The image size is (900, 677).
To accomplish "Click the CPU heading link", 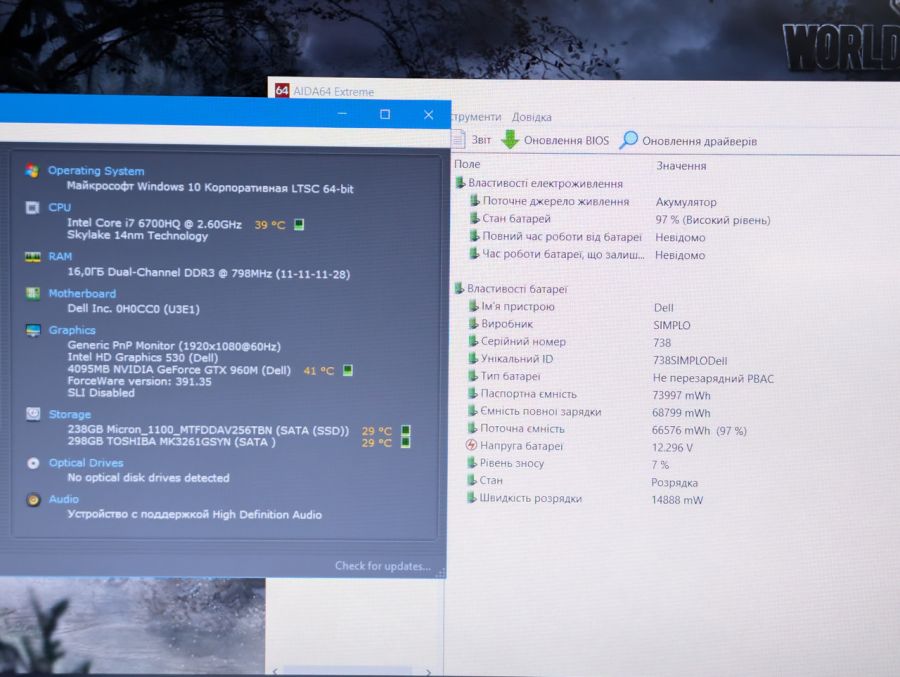I will tap(60, 207).
